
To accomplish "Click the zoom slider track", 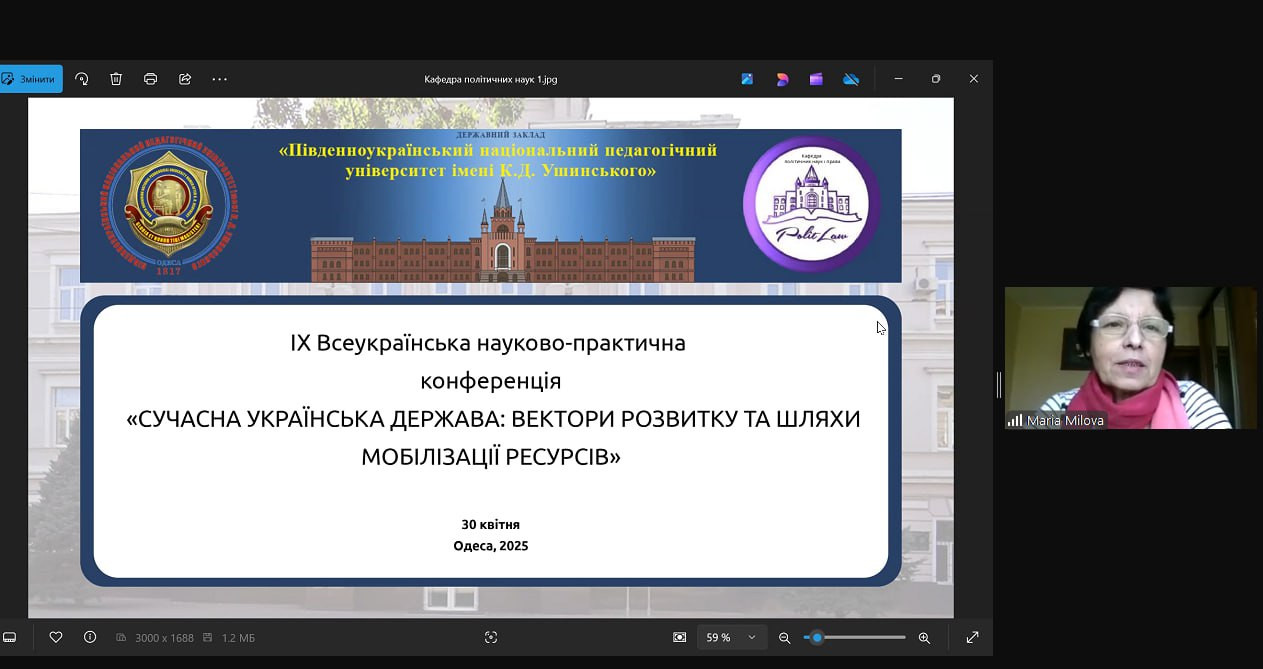I will [860, 637].
